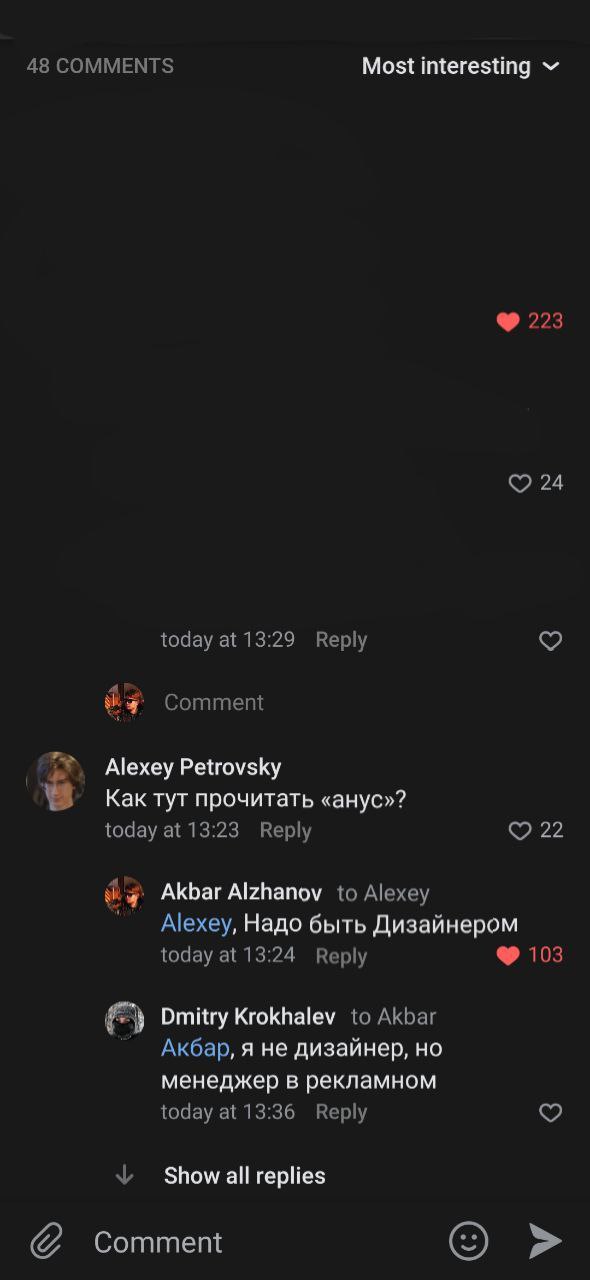Send the comment with paper plane icon
The image size is (590, 1280).
(545, 1241)
